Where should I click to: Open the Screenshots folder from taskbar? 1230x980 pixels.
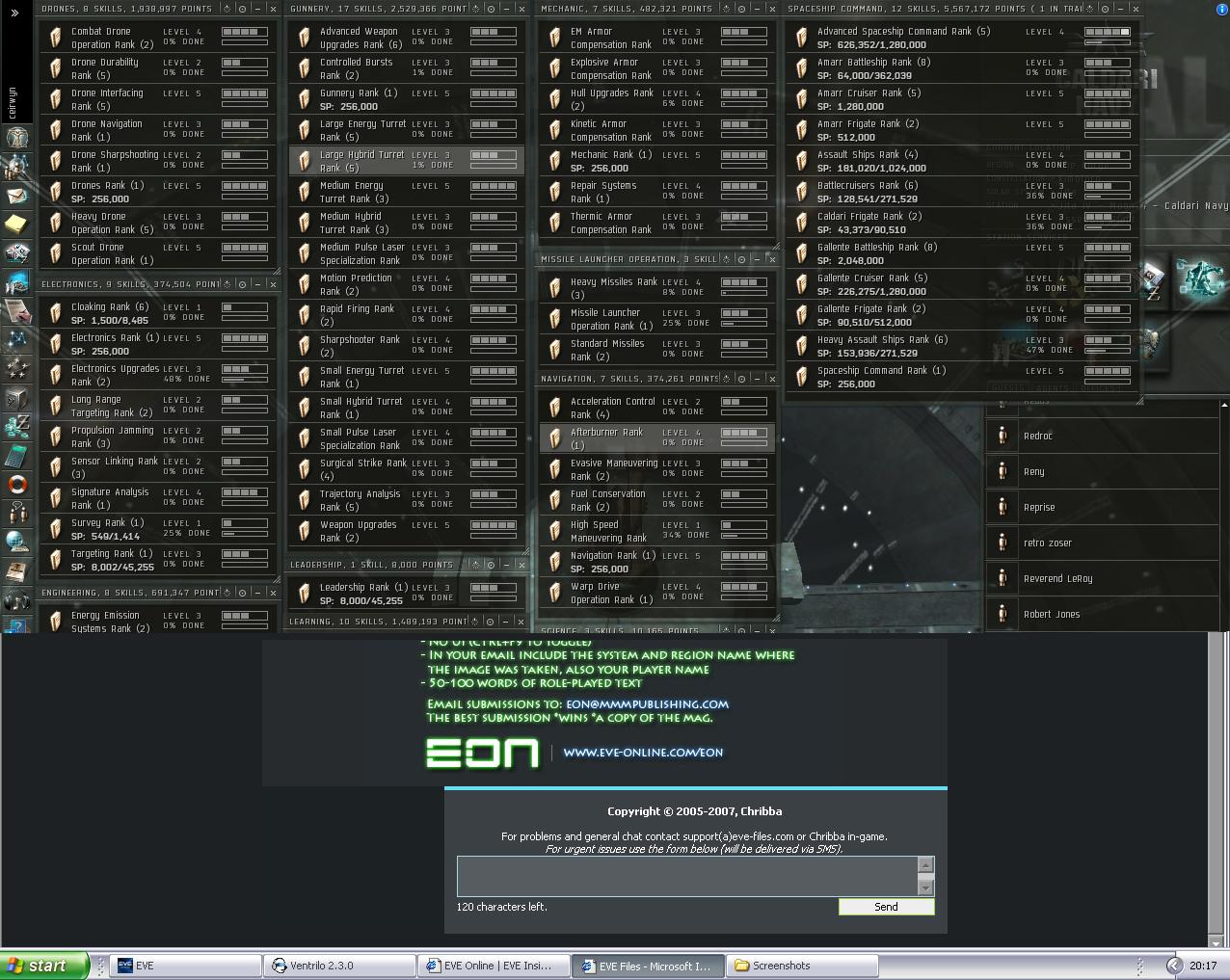pyautogui.click(x=803, y=966)
